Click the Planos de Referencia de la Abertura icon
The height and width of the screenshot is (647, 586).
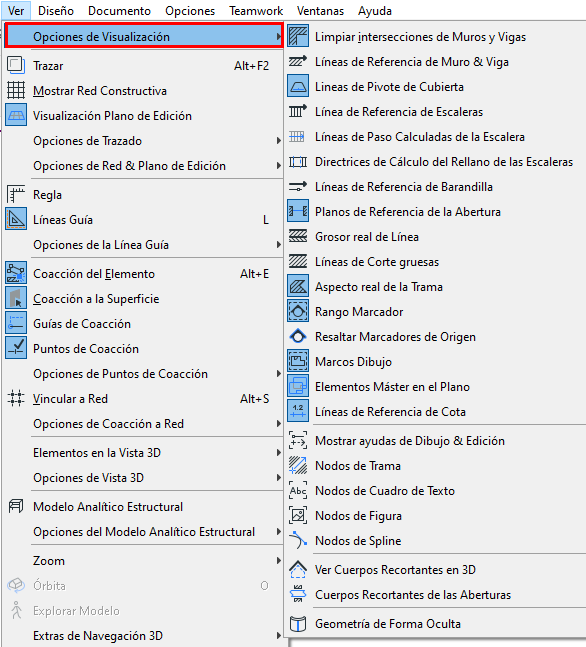(298, 211)
